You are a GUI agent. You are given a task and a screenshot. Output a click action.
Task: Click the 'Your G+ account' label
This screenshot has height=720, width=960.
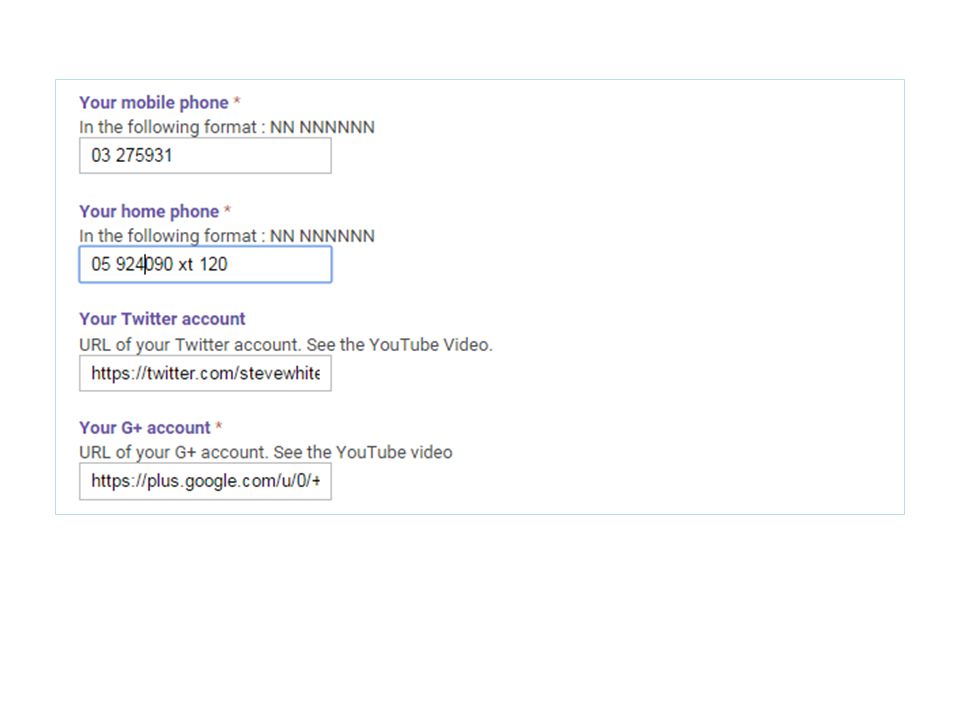click(x=144, y=427)
